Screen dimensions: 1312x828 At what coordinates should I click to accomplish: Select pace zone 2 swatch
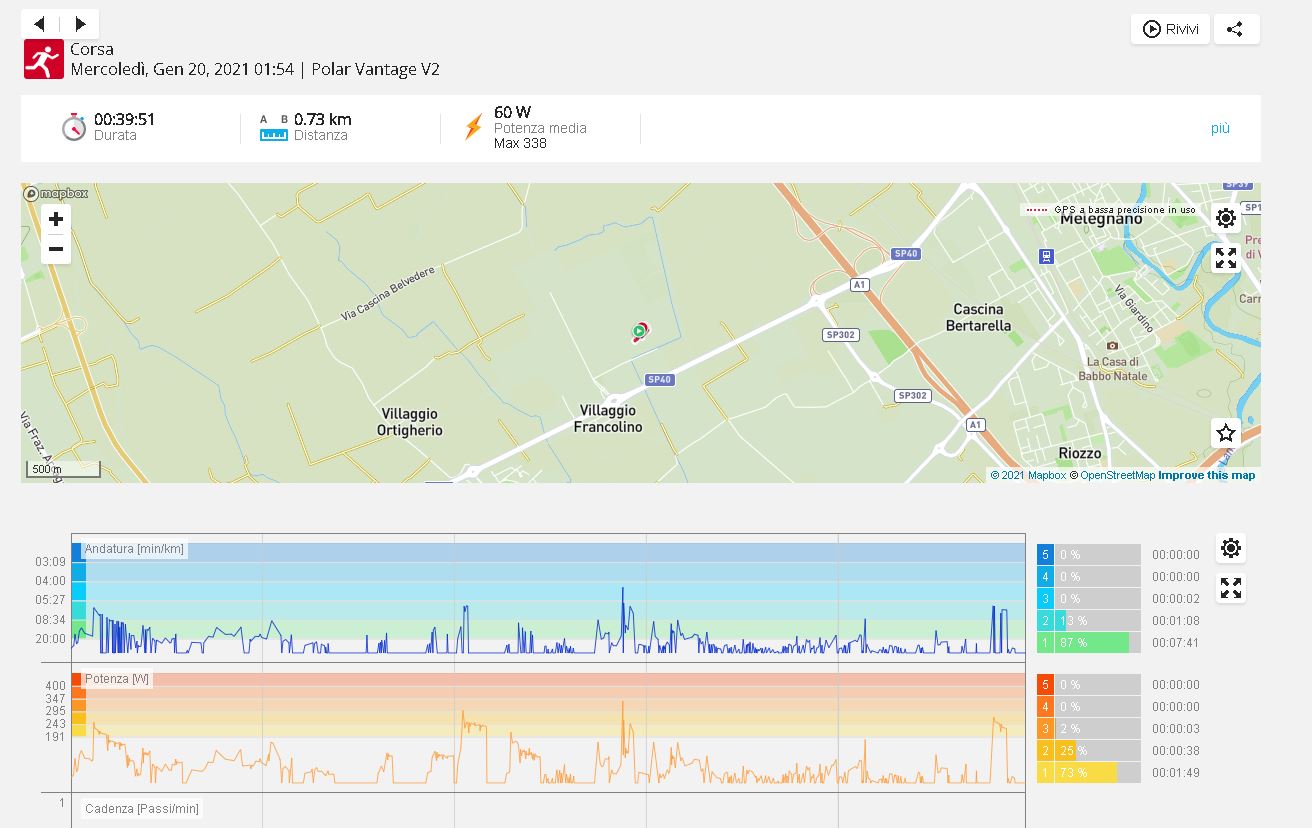click(1045, 620)
